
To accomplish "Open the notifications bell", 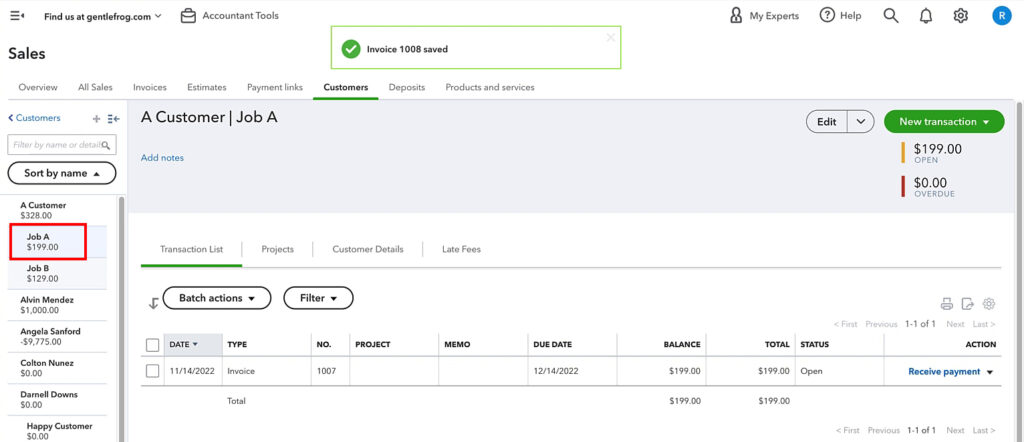I will point(926,16).
